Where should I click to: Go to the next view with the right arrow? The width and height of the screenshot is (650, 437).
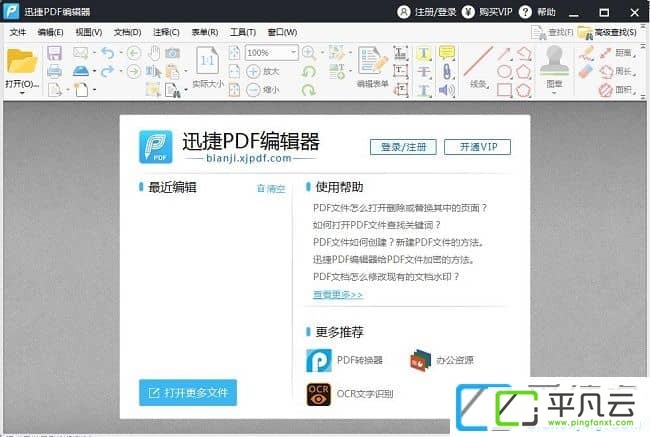[133, 71]
